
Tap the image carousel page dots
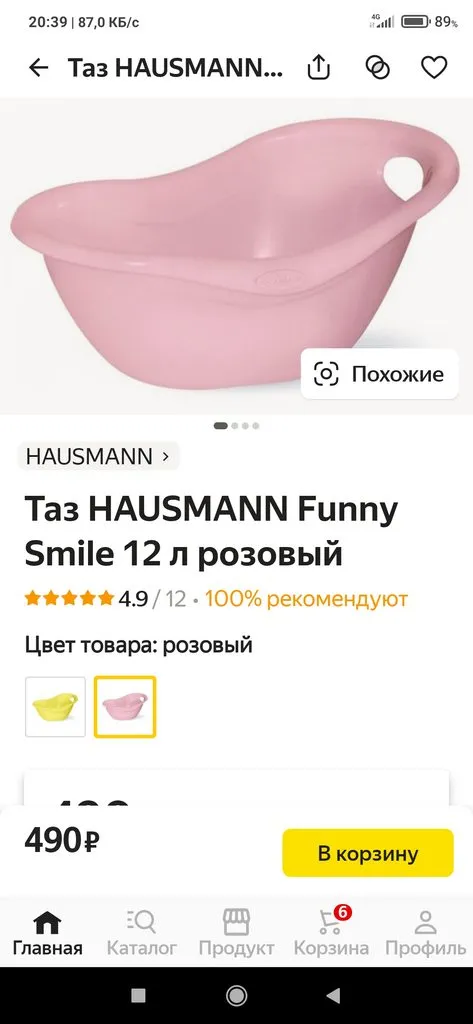point(236,426)
